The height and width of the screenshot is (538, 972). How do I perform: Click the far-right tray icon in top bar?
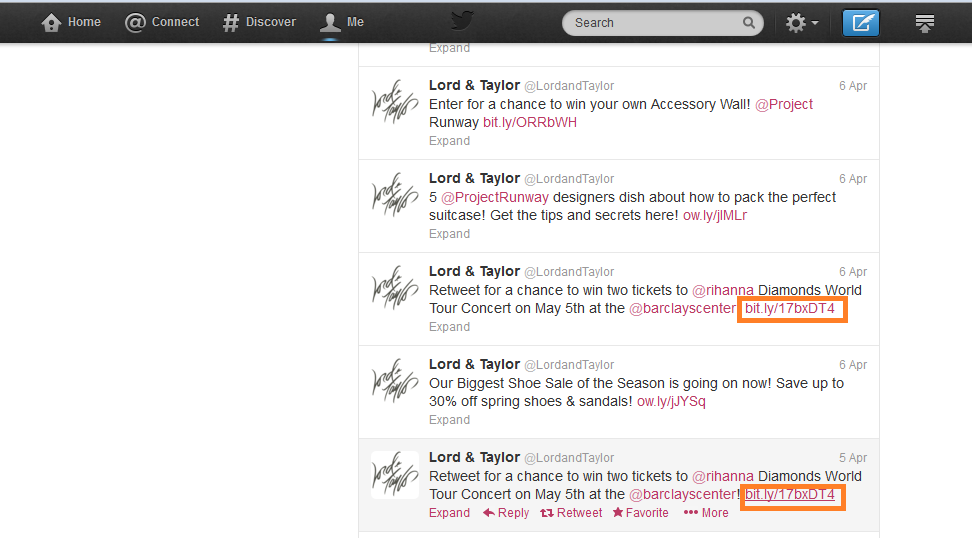pos(924,22)
